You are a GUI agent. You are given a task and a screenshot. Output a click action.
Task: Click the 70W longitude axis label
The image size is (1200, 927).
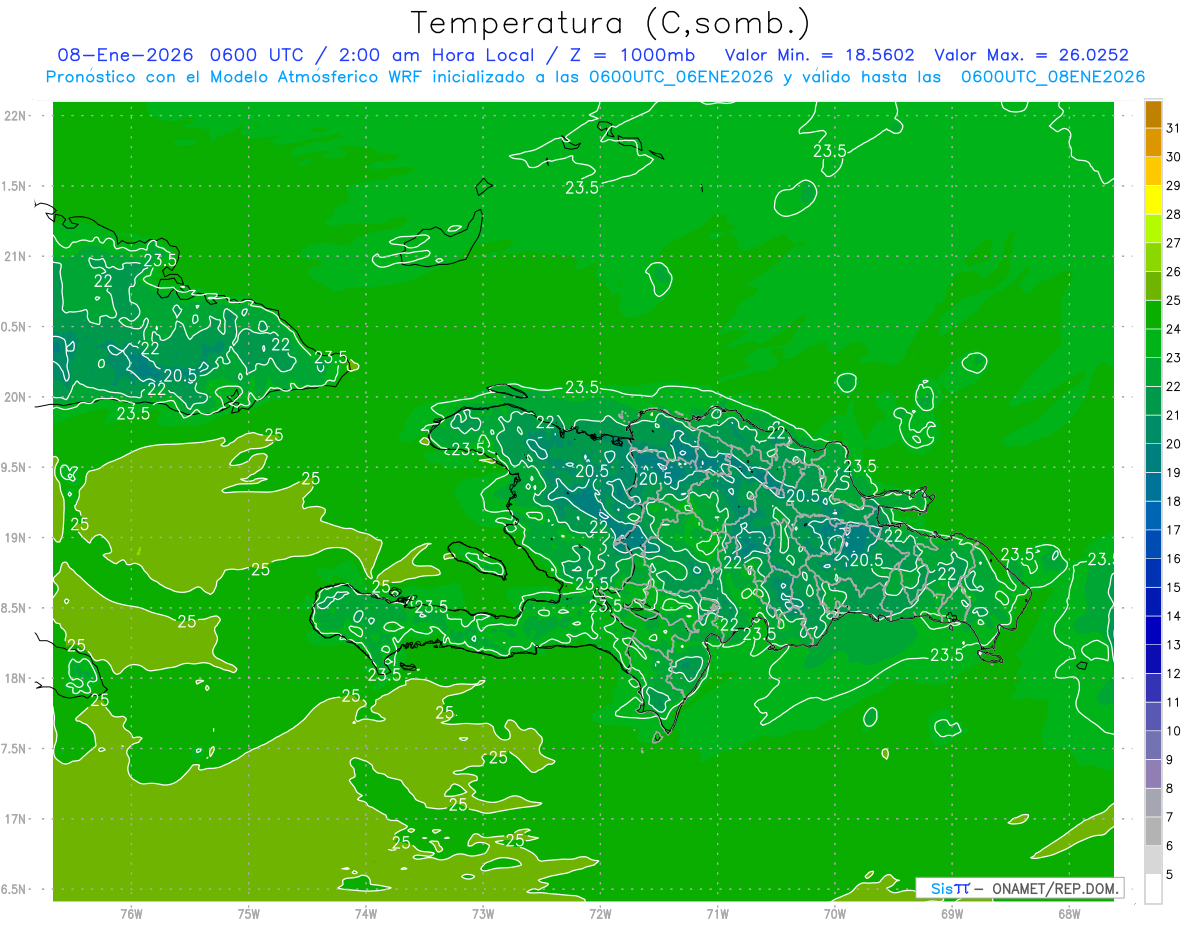click(834, 913)
